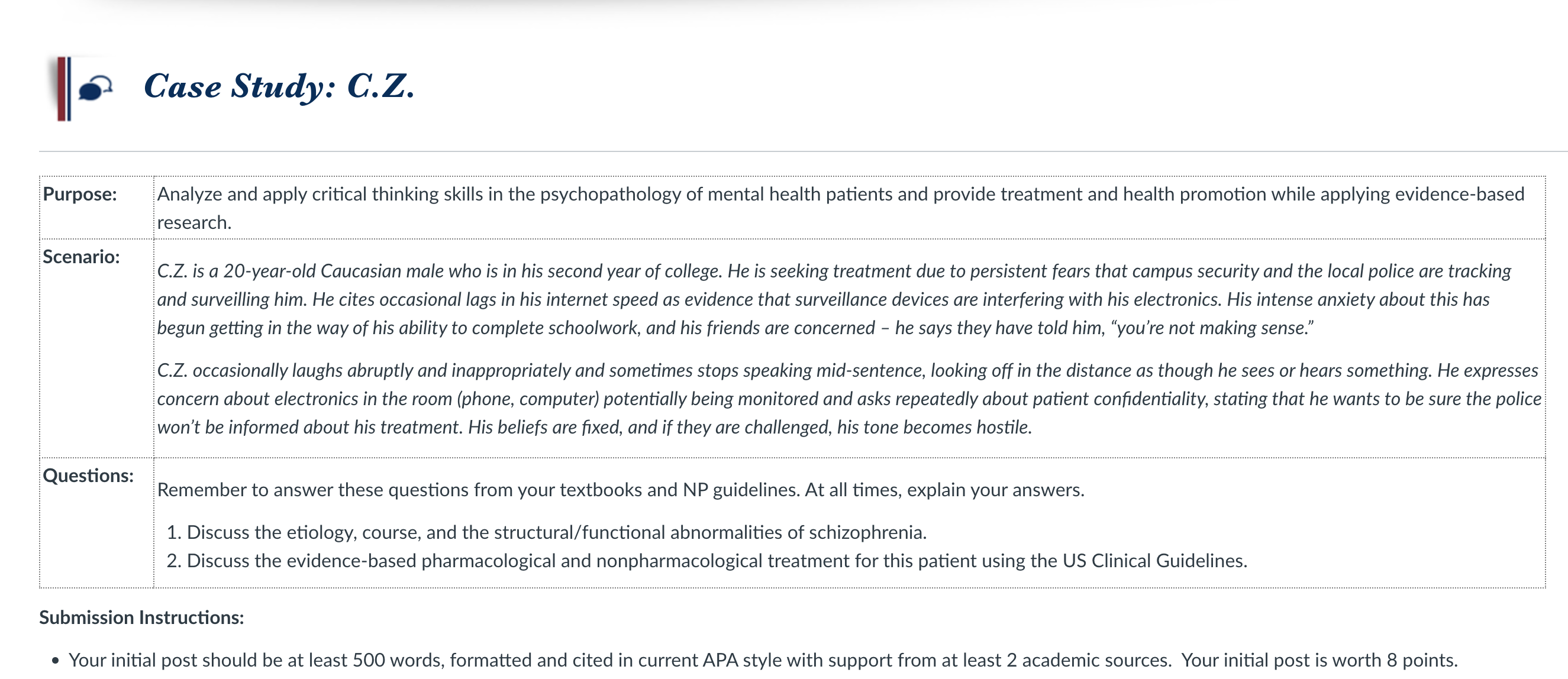Click the speech bubble discussion icon

96,88
